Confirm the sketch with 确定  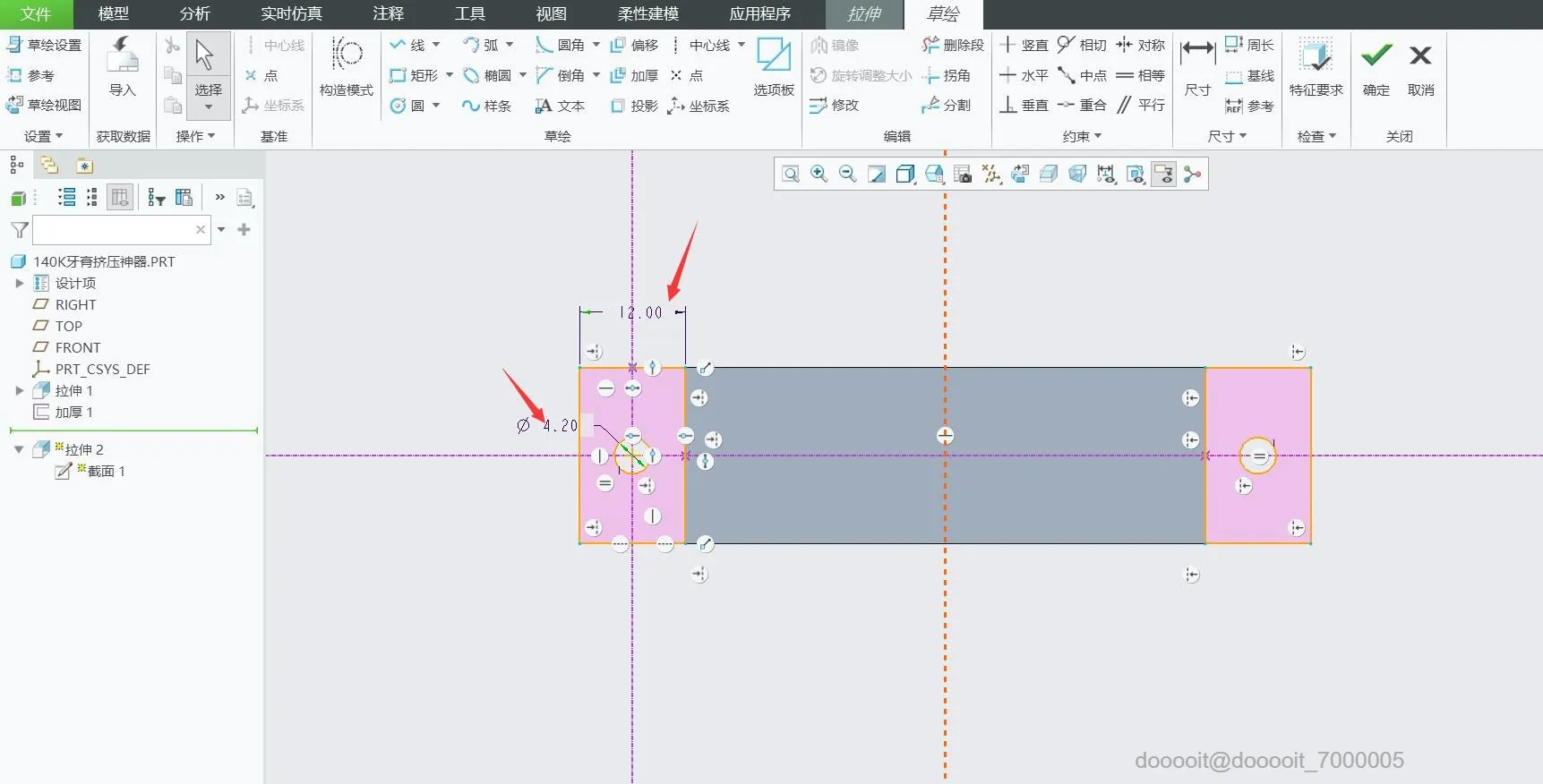[x=1376, y=68]
